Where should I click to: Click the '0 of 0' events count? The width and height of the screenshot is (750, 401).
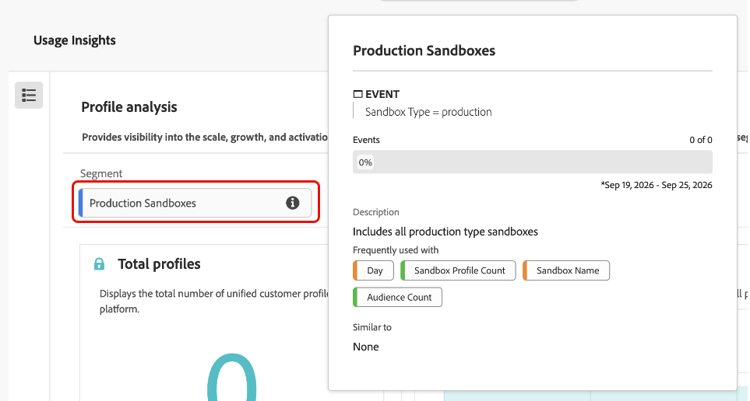tap(701, 140)
